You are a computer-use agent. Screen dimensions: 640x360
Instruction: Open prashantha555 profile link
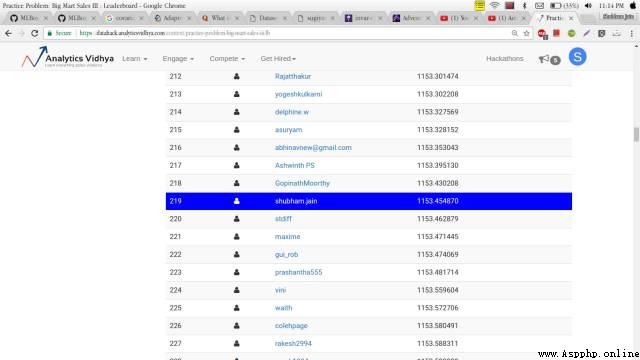[298, 272]
